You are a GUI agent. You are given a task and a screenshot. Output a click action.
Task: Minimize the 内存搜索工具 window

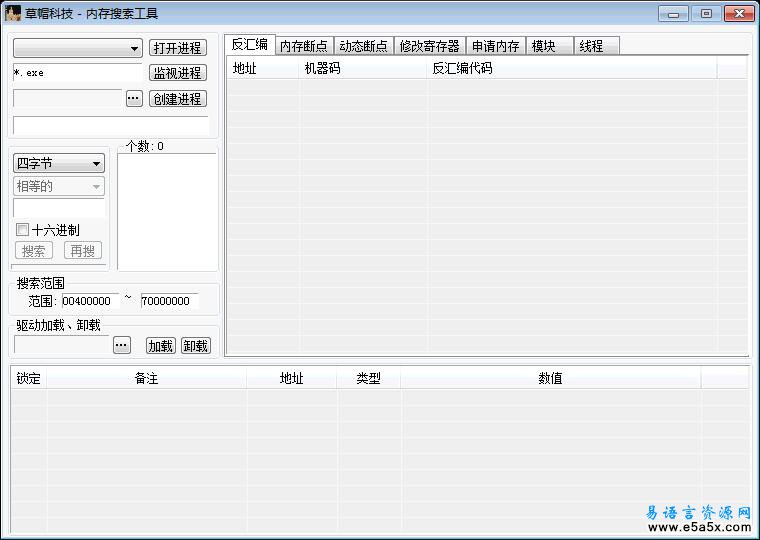(x=673, y=14)
